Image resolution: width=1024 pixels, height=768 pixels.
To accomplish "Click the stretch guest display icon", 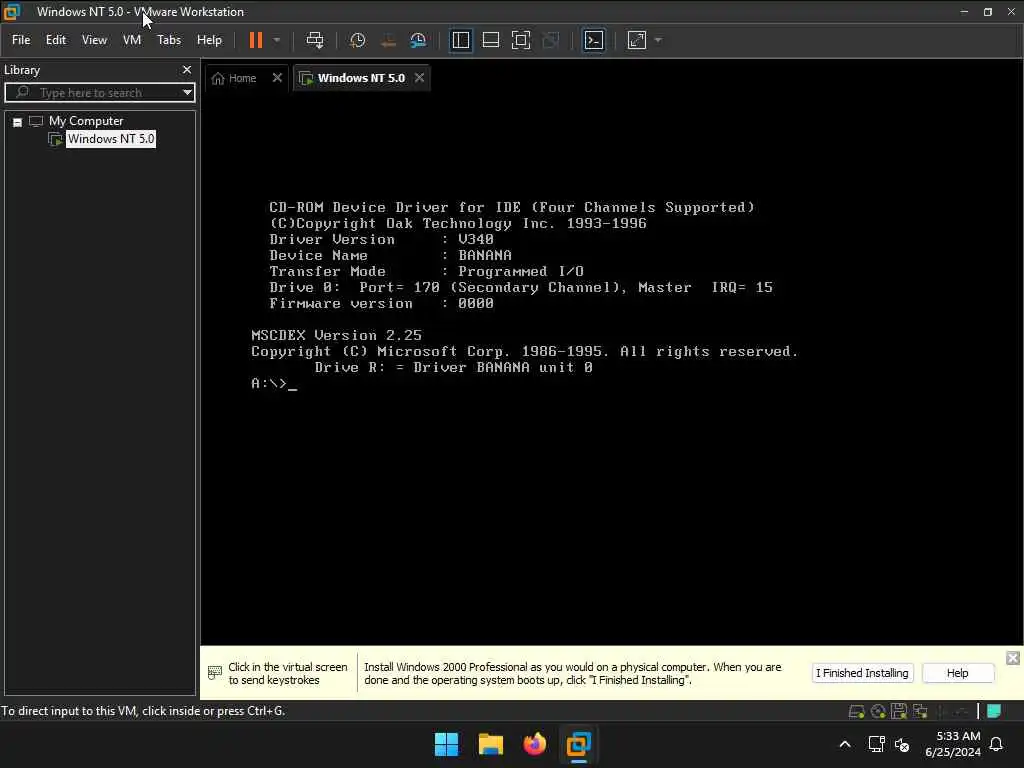I will 637,40.
